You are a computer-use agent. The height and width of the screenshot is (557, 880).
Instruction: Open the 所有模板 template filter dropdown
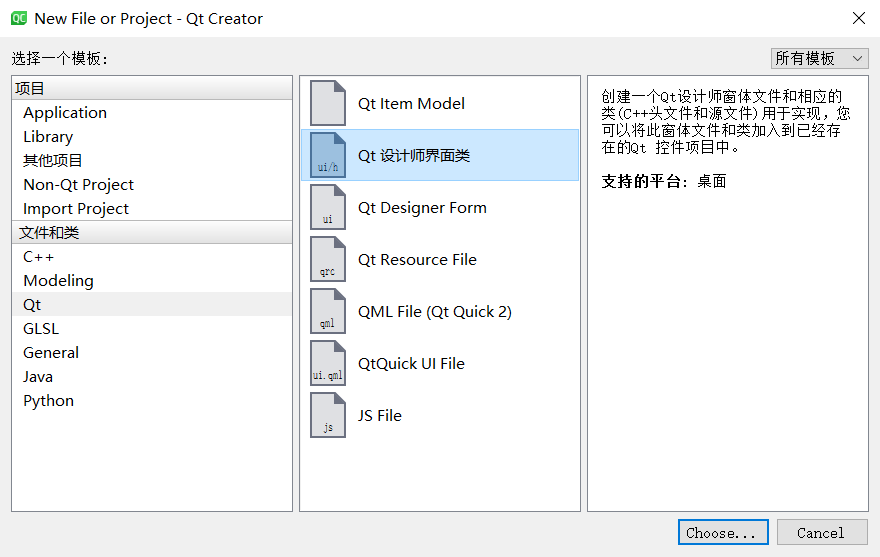pos(819,58)
